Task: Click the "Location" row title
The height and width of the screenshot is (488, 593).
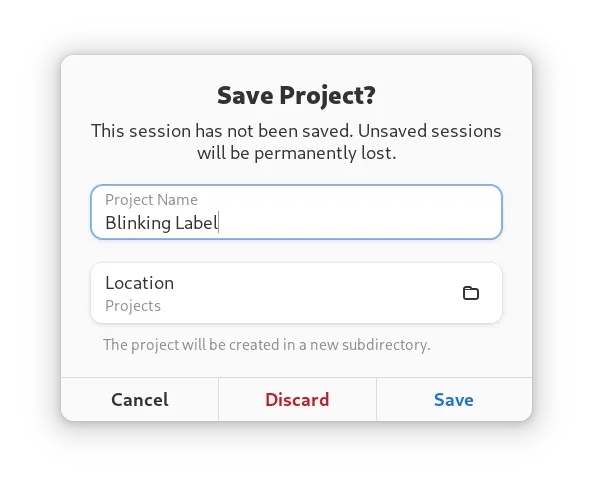Action: pyautogui.click(x=140, y=283)
